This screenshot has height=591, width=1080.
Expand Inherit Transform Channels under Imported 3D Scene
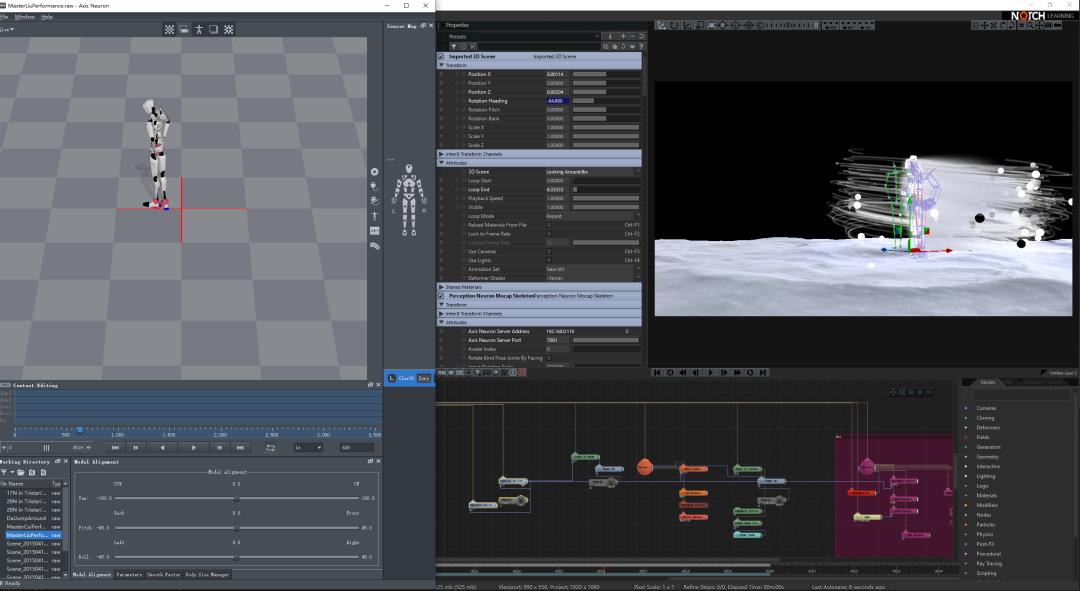[442, 154]
